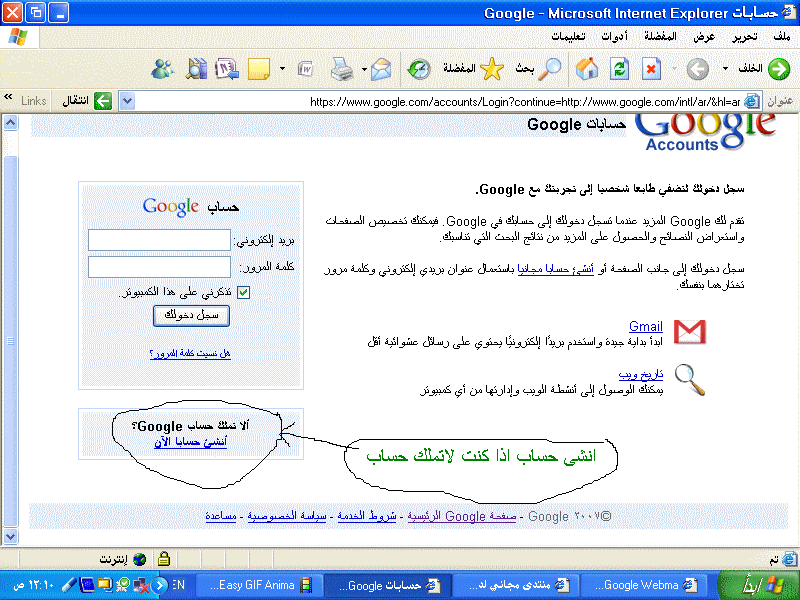Click the vertical scrollbar down arrow
This screenshot has width=800, height=600.
pos(10,536)
